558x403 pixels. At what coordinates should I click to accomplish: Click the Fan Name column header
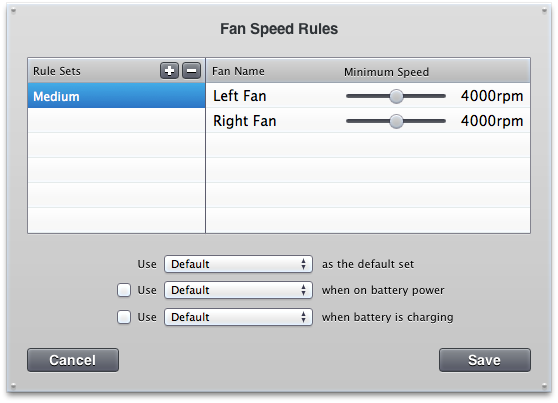tap(238, 71)
